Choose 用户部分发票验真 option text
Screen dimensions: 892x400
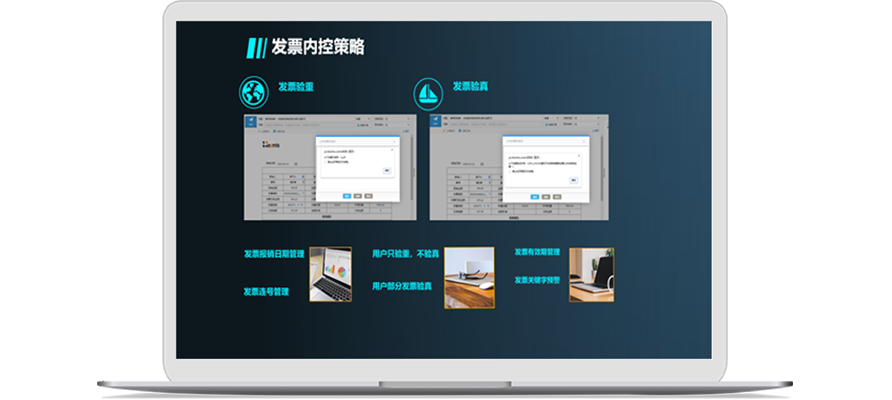pos(402,286)
